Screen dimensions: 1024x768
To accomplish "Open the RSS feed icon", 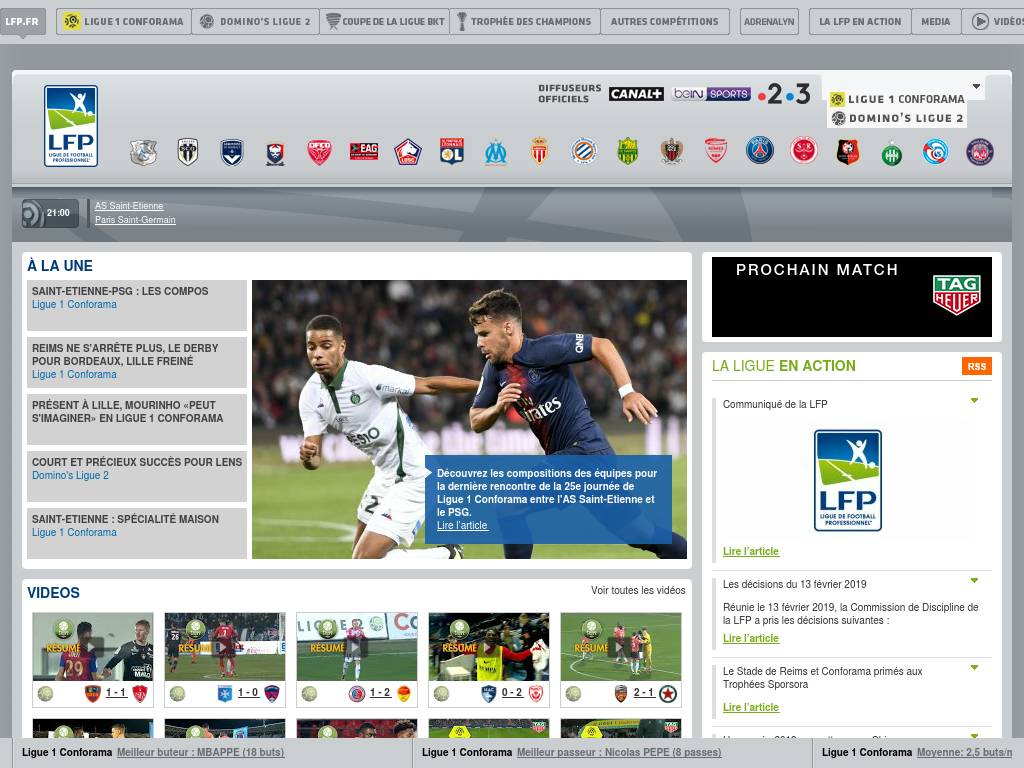I will (976, 366).
